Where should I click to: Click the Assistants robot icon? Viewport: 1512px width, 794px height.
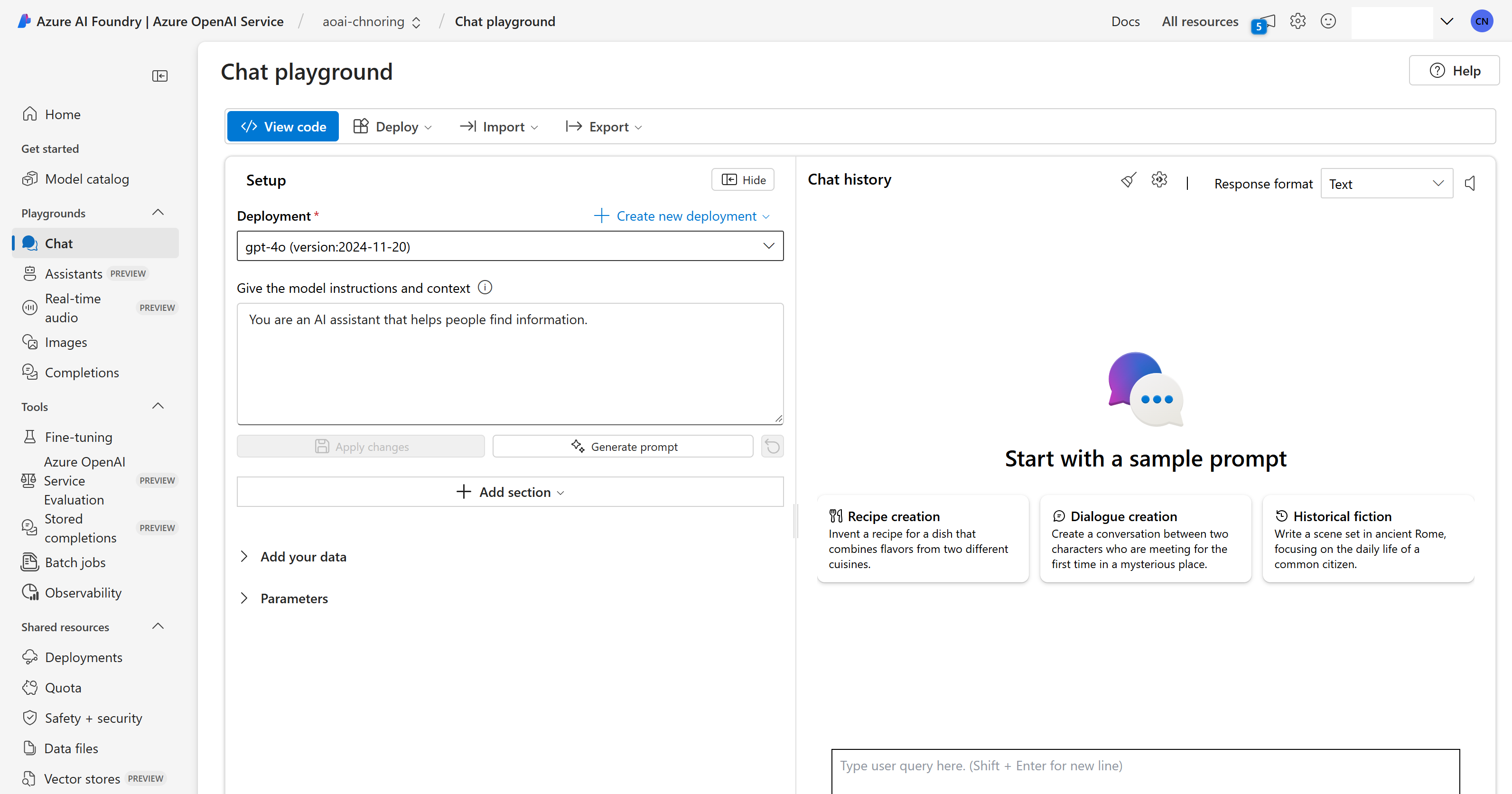click(x=29, y=273)
